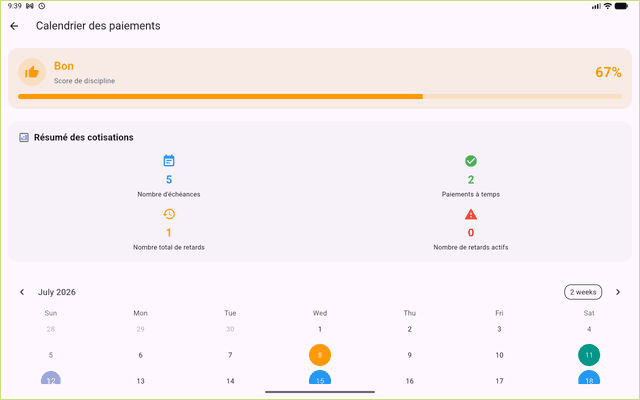Tap the Résumé des cotisations chart icon
The image size is (640, 400).
[x=24, y=138]
